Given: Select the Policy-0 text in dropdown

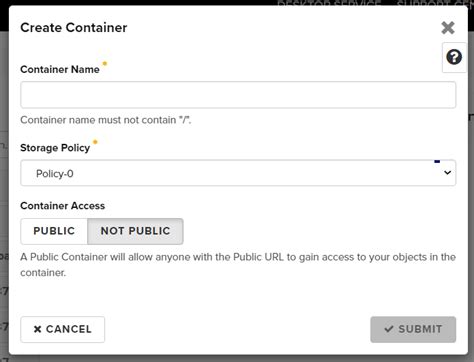Looking at the screenshot, I should [55, 174].
